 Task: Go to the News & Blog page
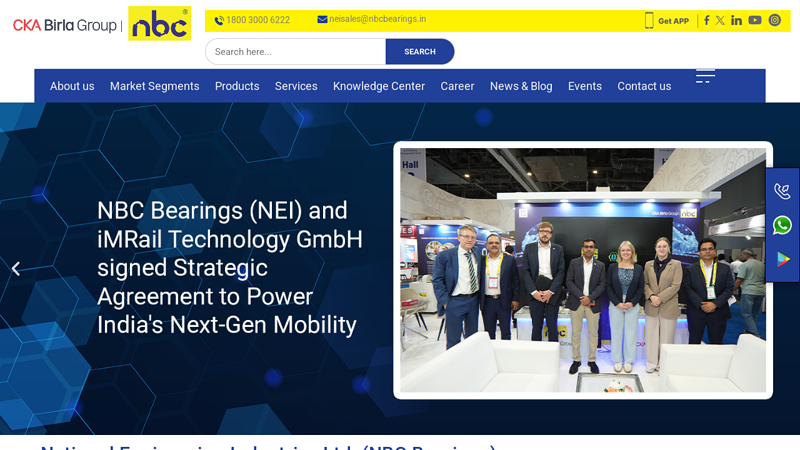click(521, 86)
